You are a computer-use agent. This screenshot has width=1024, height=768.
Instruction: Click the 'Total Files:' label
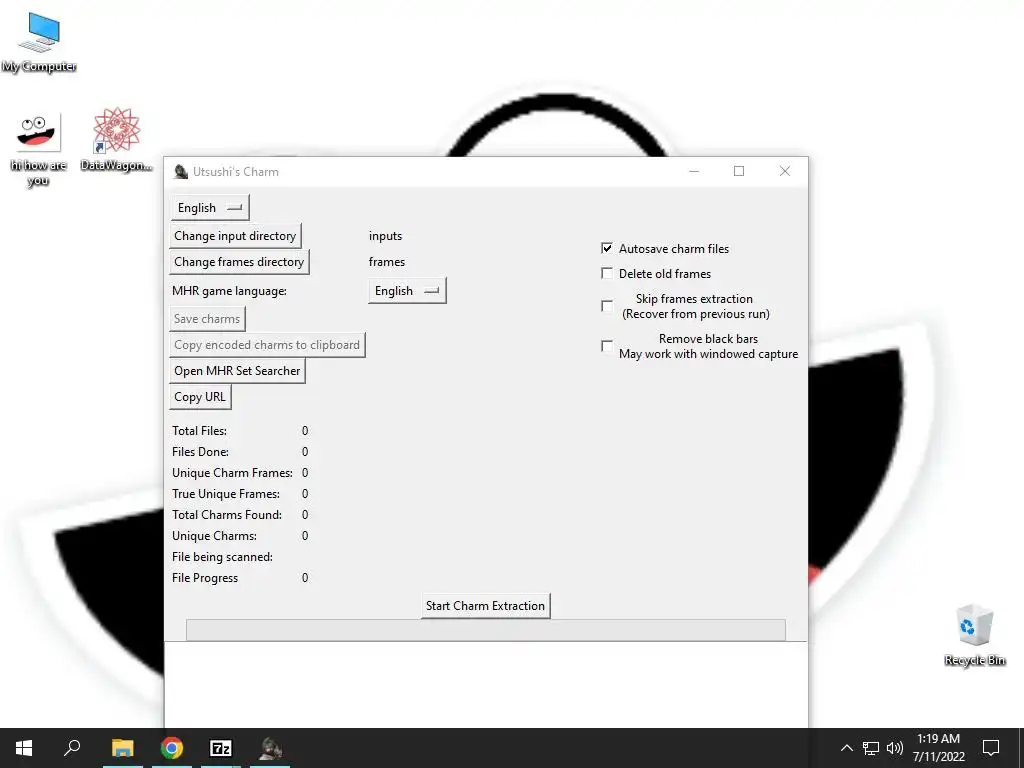tap(199, 430)
